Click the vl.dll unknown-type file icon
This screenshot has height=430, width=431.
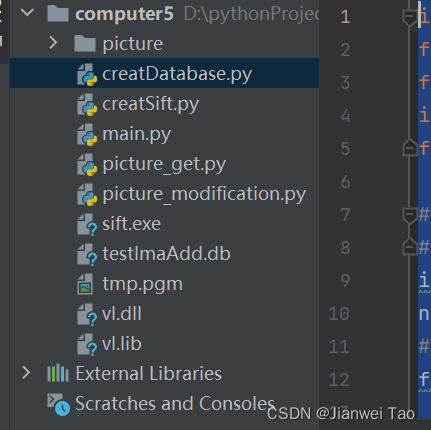click(x=87, y=314)
